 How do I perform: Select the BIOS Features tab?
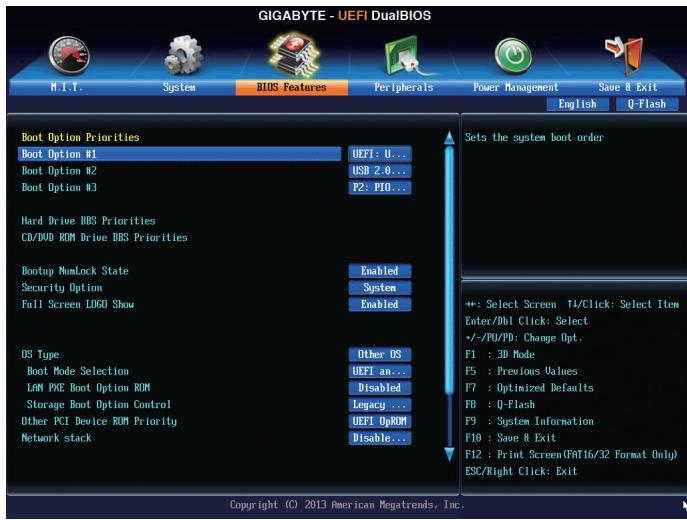coord(292,87)
